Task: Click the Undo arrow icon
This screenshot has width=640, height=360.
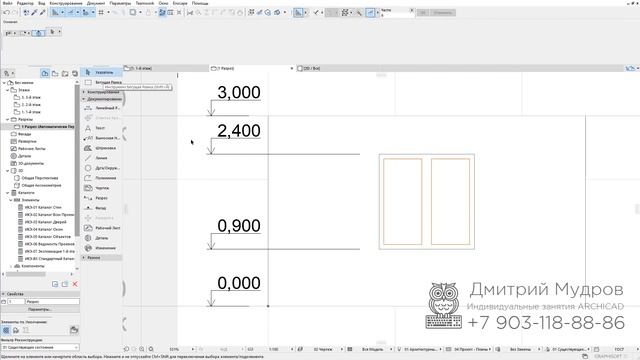Action: click(x=7, y=13)
